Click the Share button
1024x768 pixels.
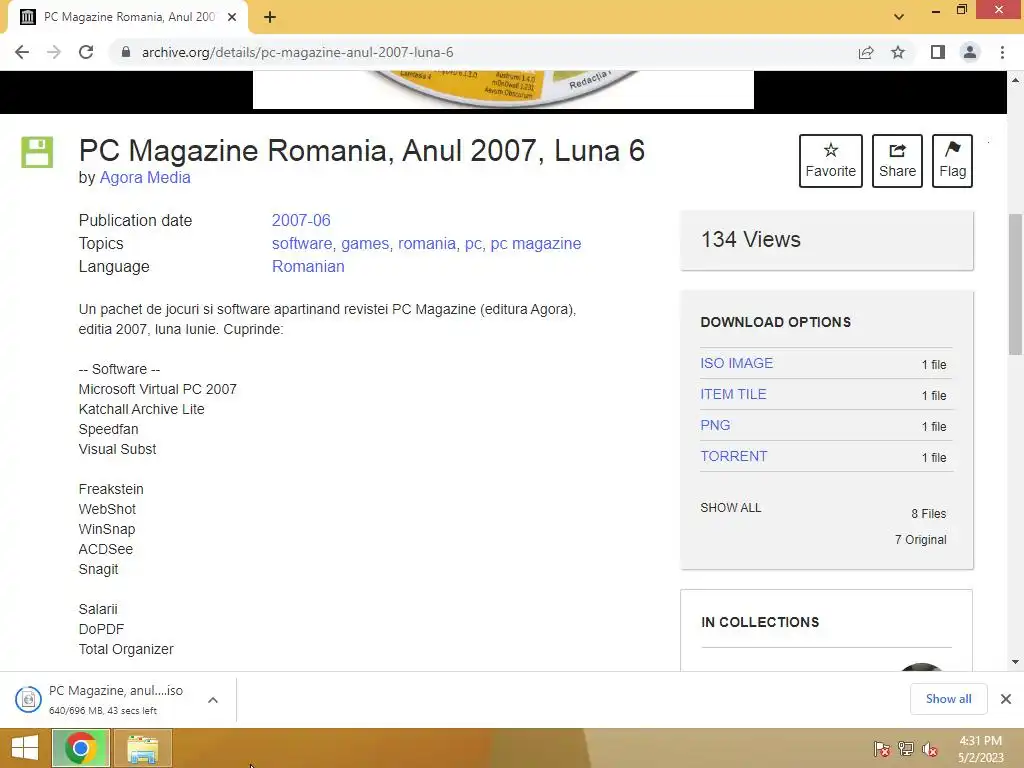click(x=897, y=161)
